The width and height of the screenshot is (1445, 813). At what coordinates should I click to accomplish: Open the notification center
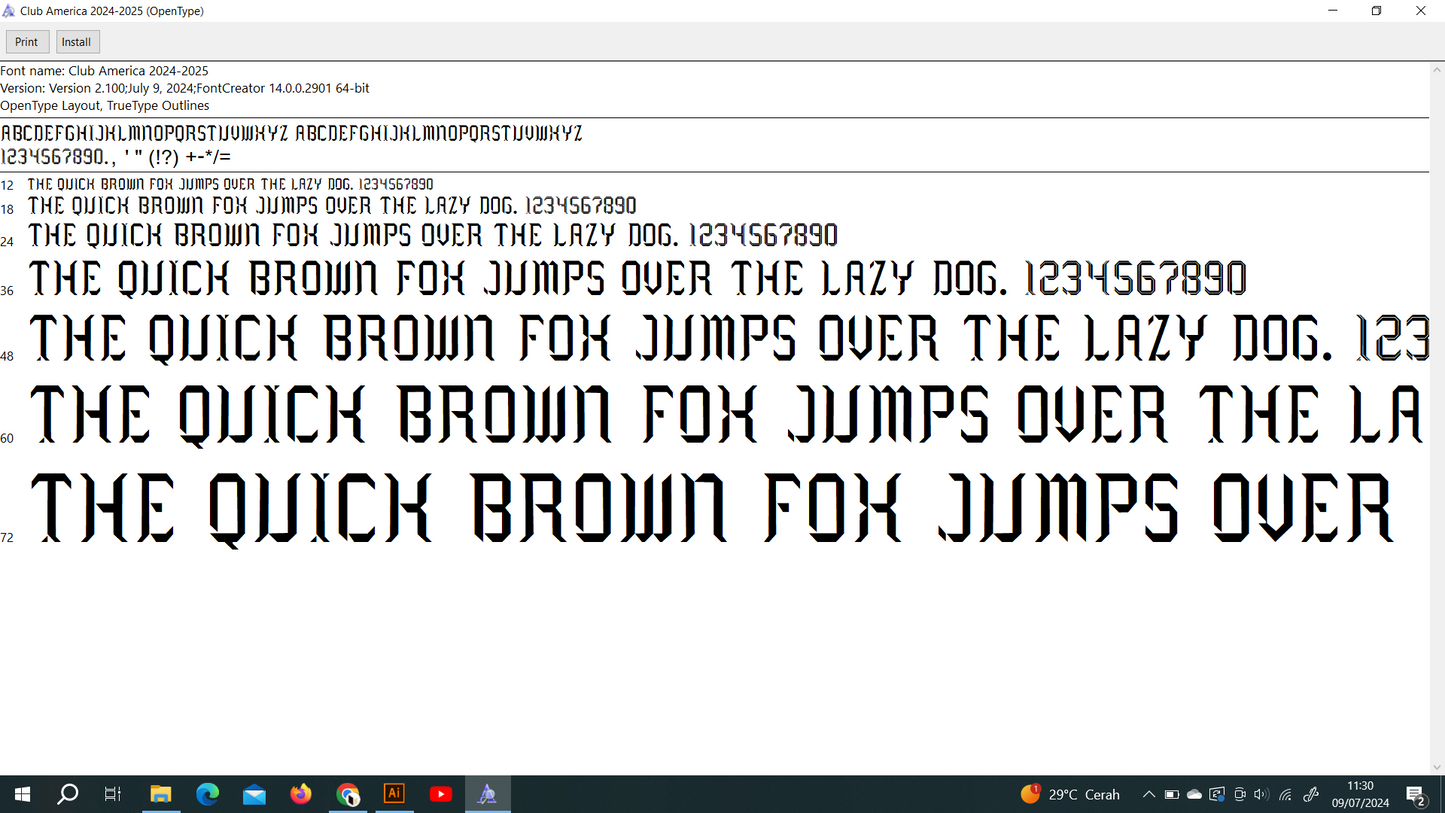pos(1416,795)
